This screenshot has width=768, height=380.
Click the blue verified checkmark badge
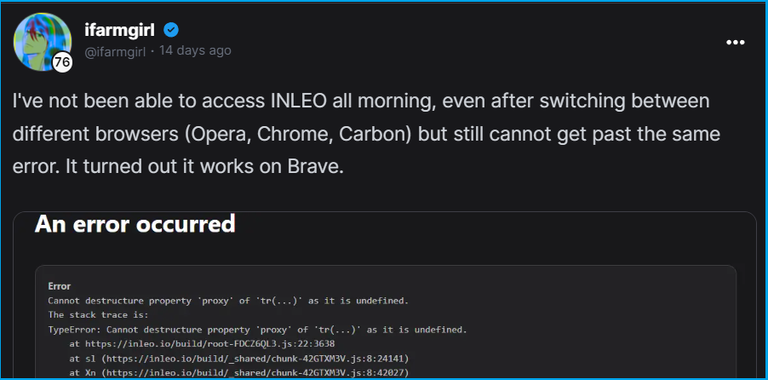pyautogui.click(x=171, y=30)
